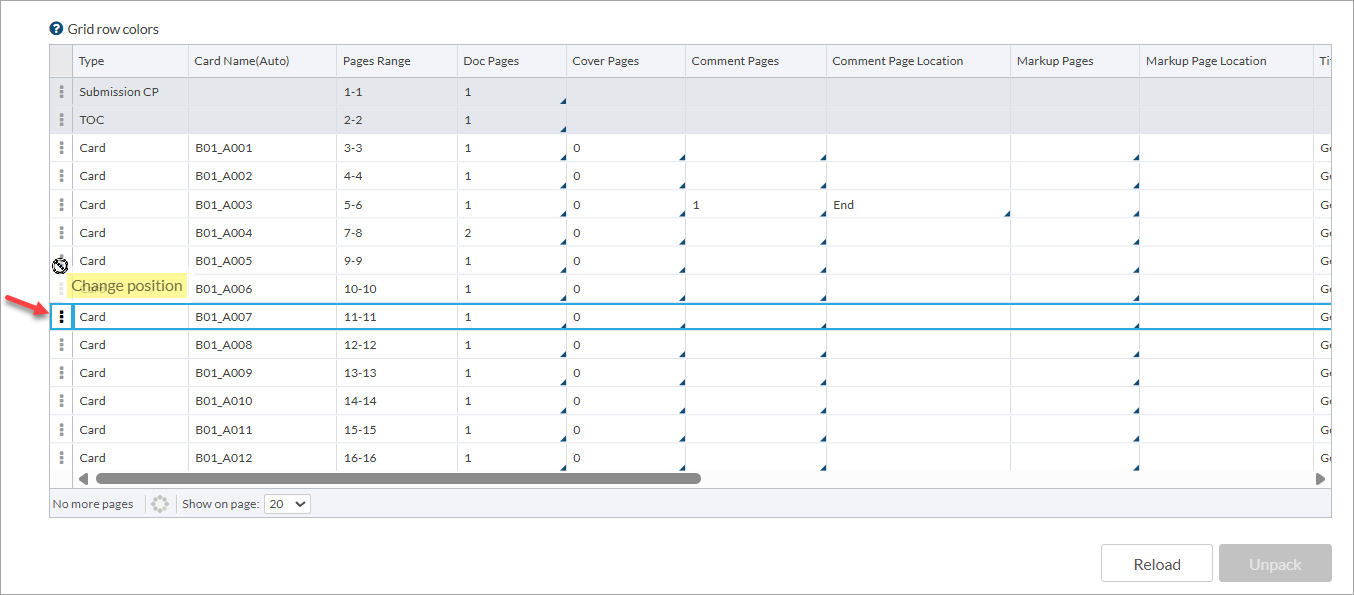
Task: Click the 2-2 pages range cell
Action: (397, 120)
